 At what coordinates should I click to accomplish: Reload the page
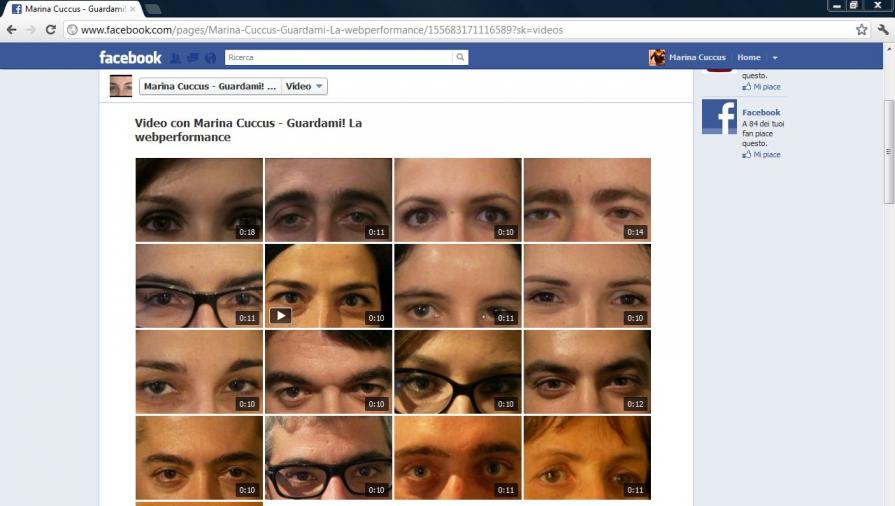tap(50, 30)
